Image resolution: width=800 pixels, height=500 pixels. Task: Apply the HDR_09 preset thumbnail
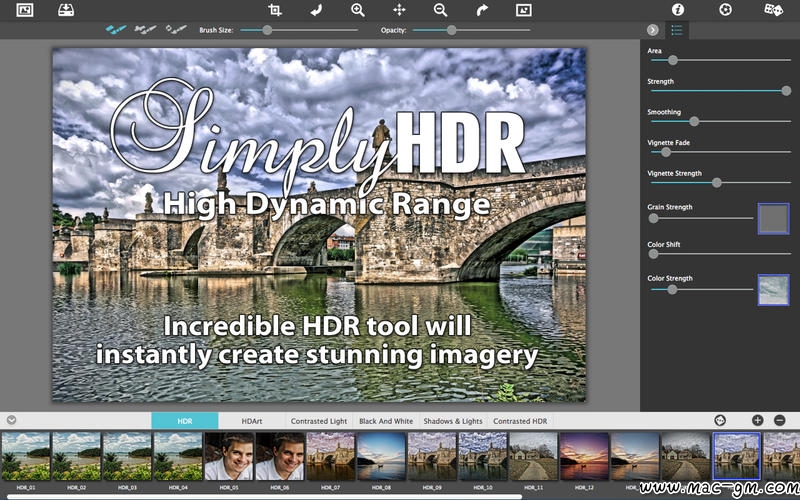[x=432, y=456]
